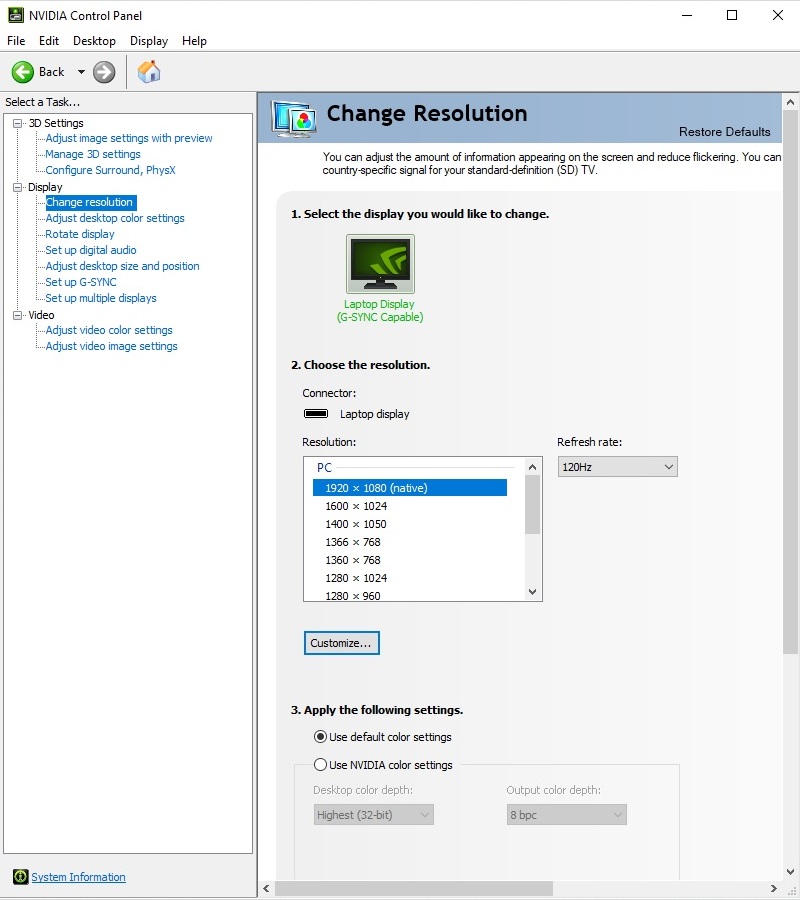The image size is (800, 900).
Task: Click the resolution list scroll-up arrow
Action: [x=533, y=467]
